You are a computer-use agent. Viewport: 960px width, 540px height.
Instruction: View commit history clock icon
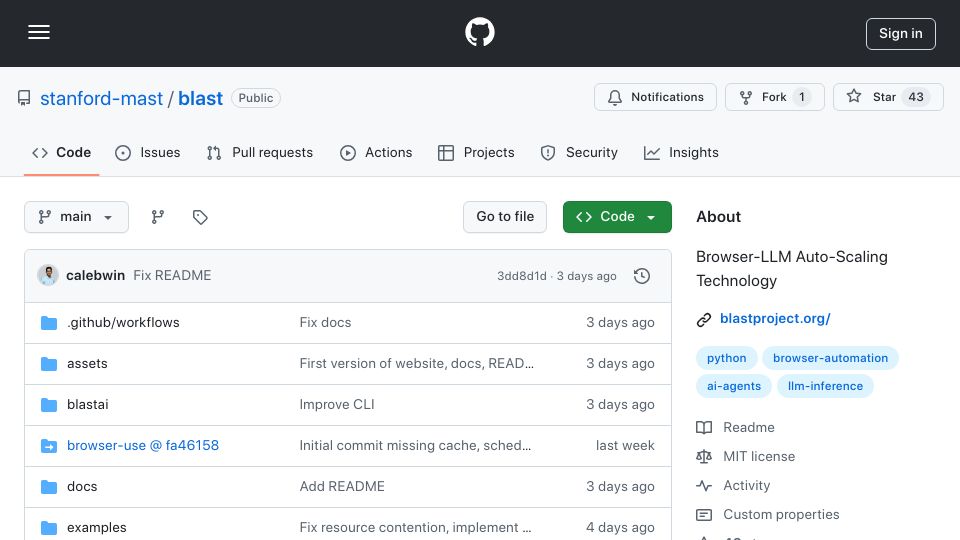coord(642,276)
